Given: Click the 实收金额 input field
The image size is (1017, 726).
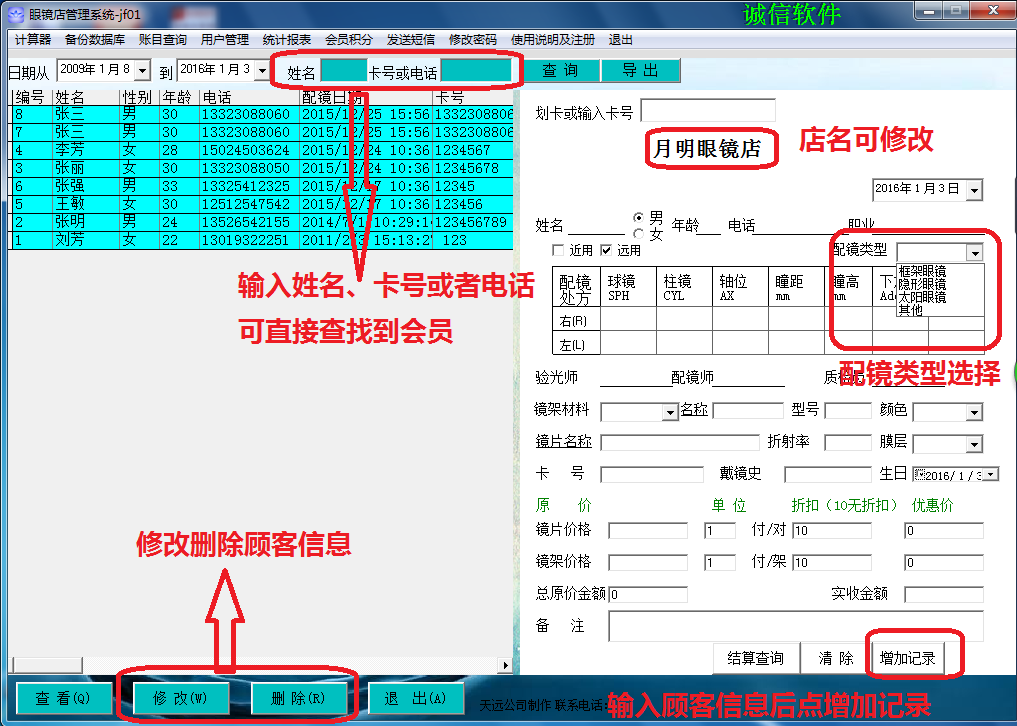Looking at the screenshot, I should [944, 594].
